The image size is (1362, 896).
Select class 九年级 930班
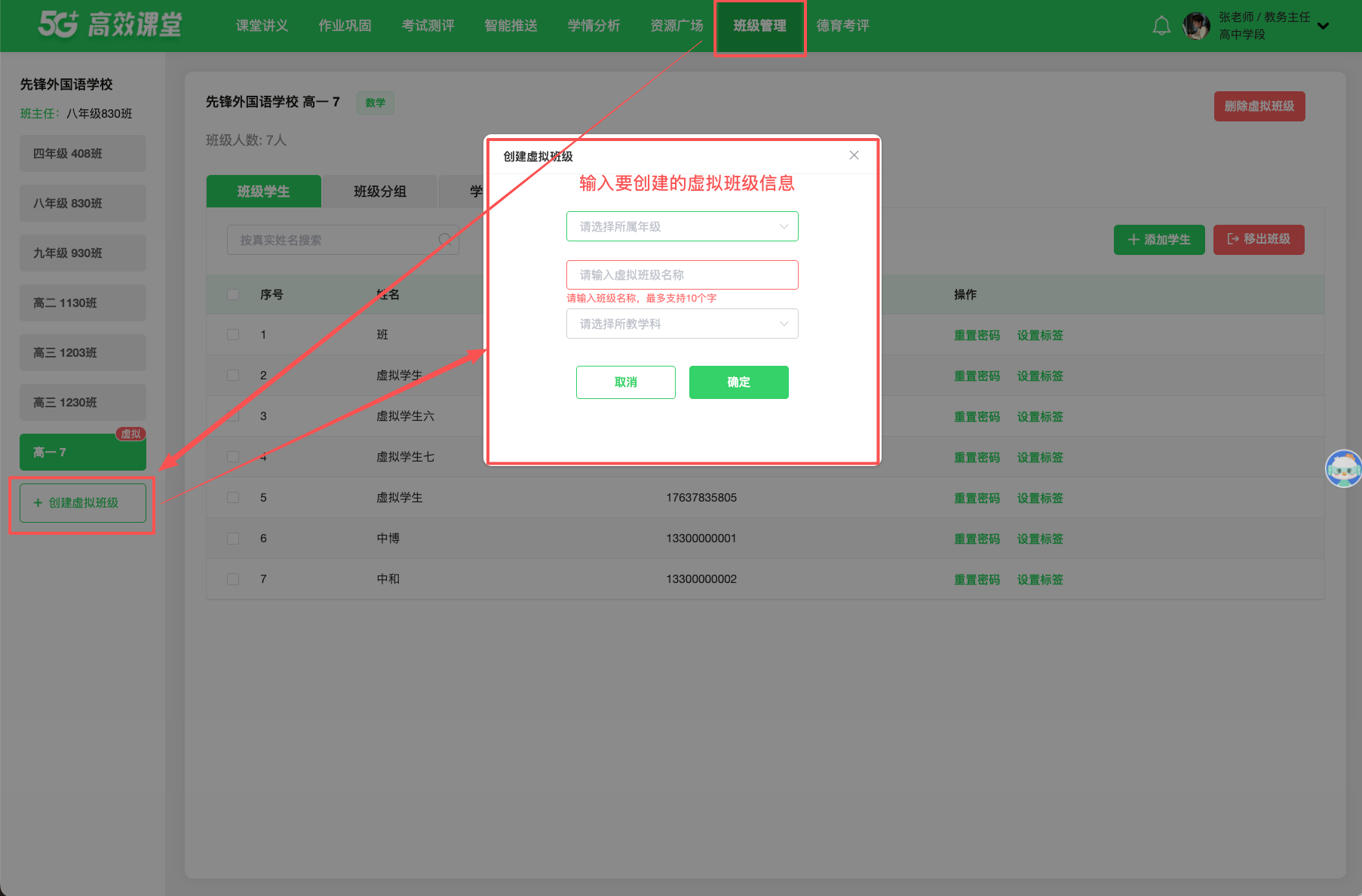coord(83,253)
